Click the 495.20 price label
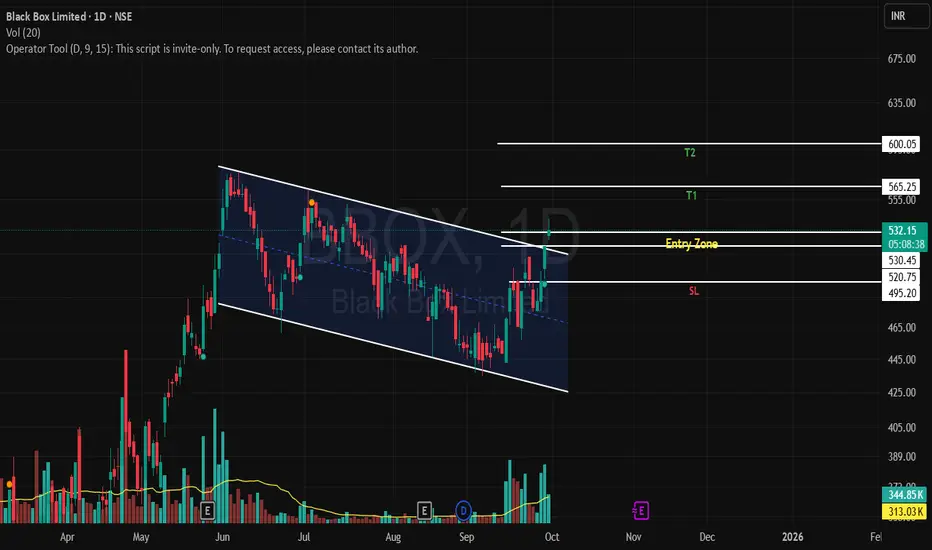The width and height of the screenshot is (932, 550). [x=901, y=293]
